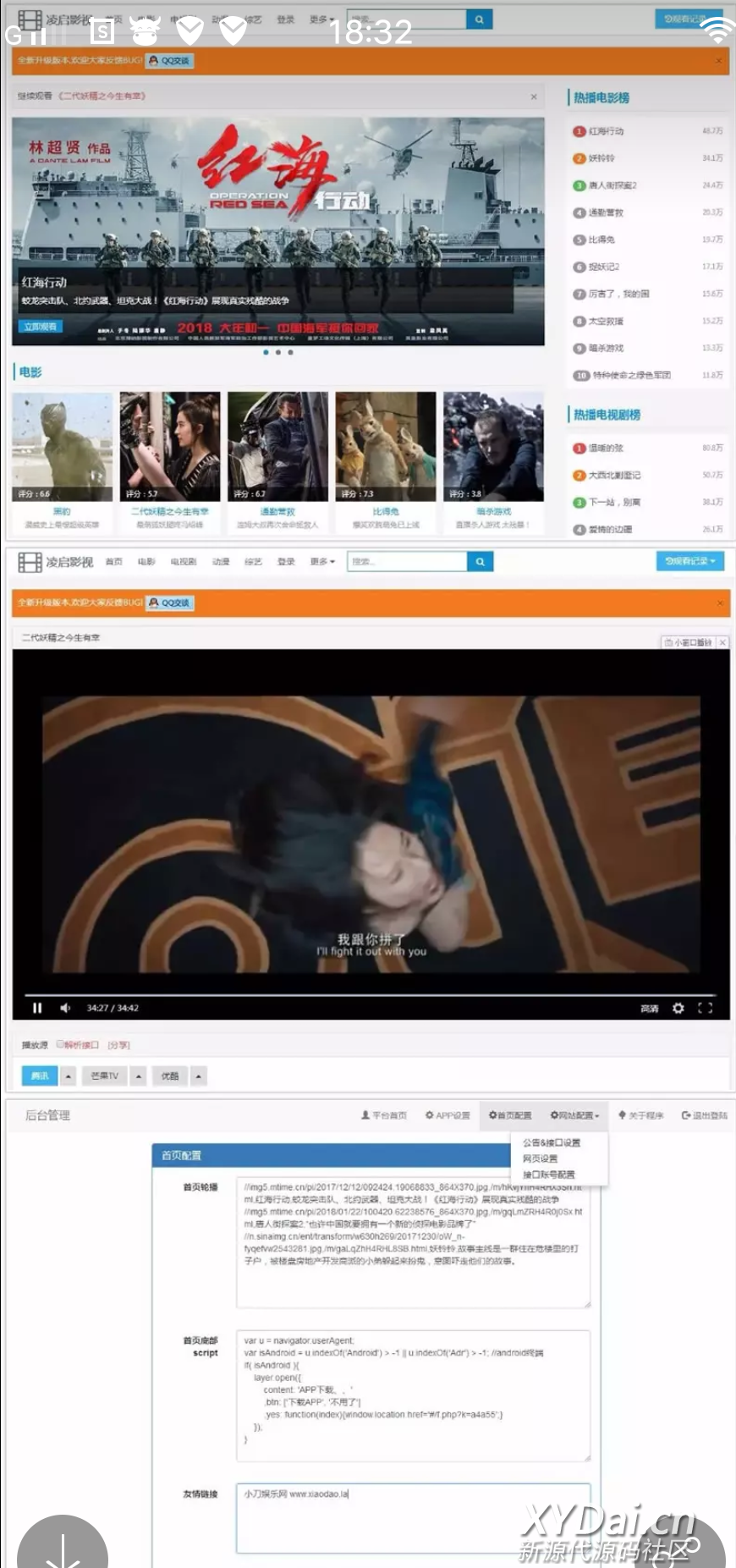Image resolution: width=736 pixels, height=1568 pixels.
Task: Open APP设置 in the admin navbar
Action: [448, 1115]
